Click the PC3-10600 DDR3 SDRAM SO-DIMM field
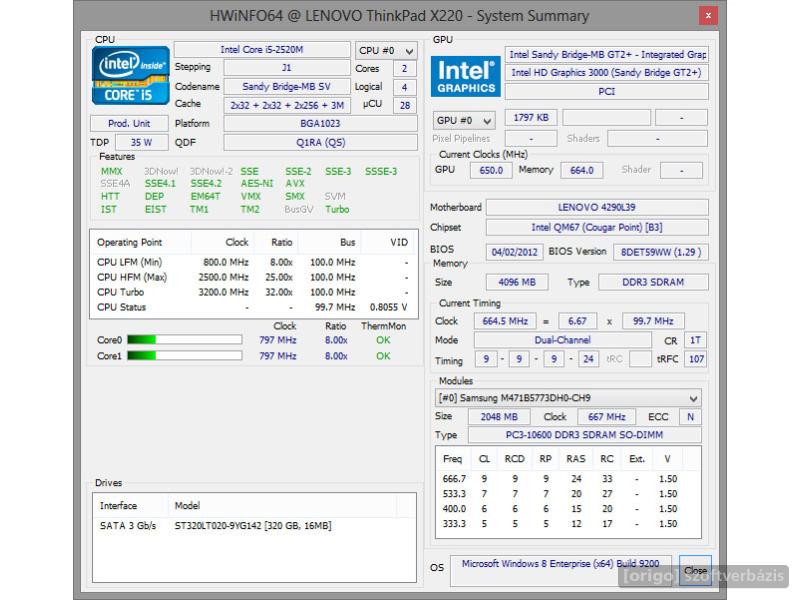 tap(585, 435)
